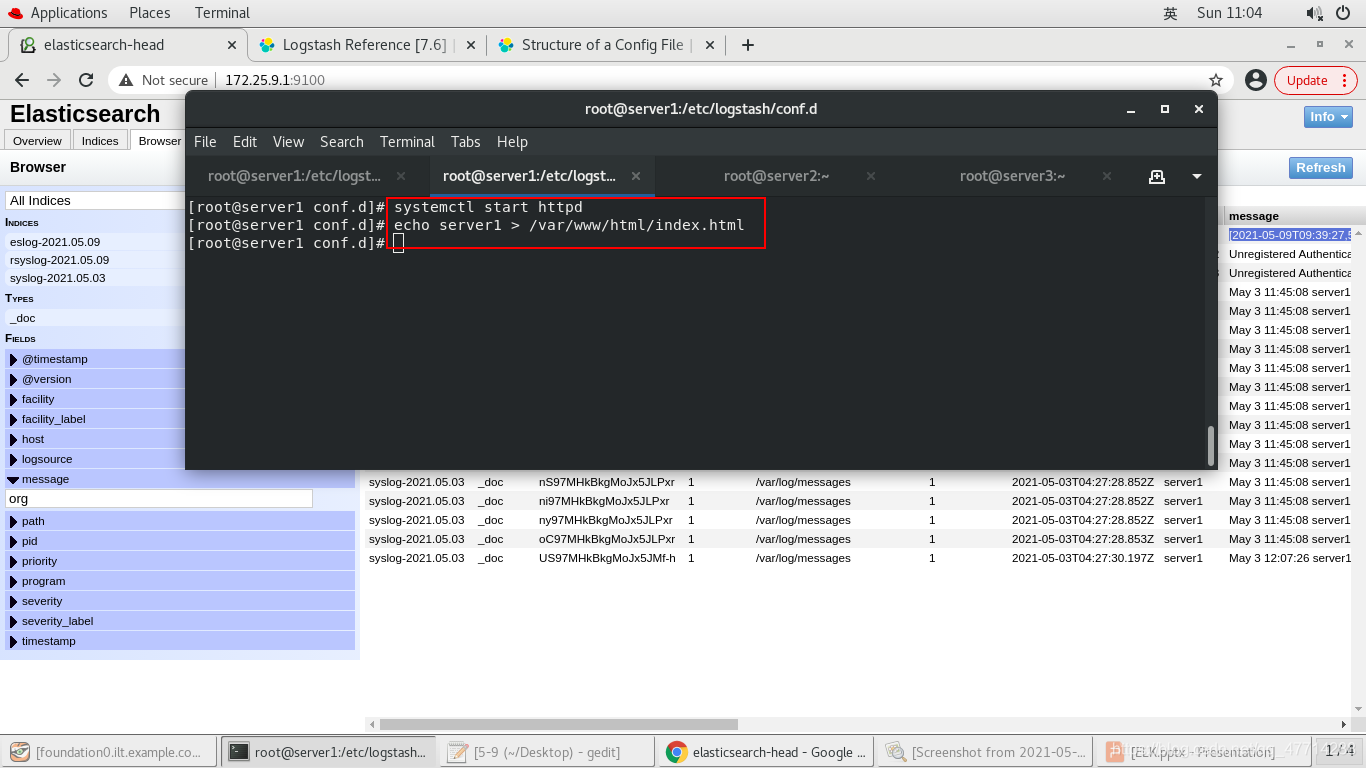
Task: Select the eslog-2021.05.09 index
Action: 55,242
